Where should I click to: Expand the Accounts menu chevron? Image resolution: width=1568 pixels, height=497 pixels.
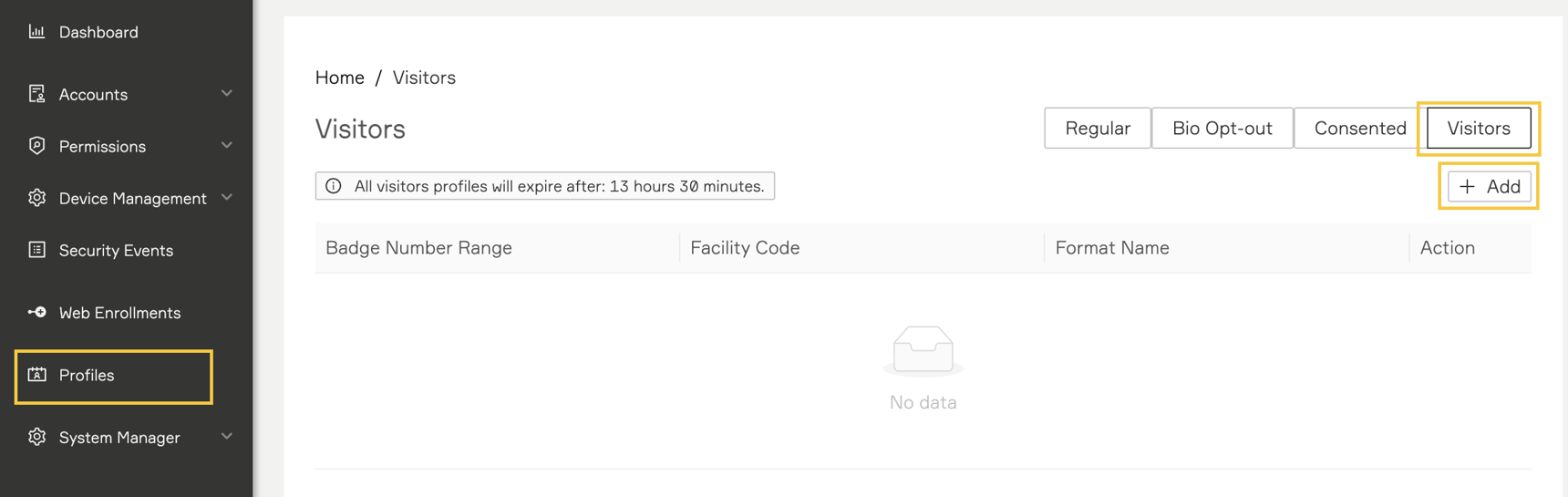(227, 93)
